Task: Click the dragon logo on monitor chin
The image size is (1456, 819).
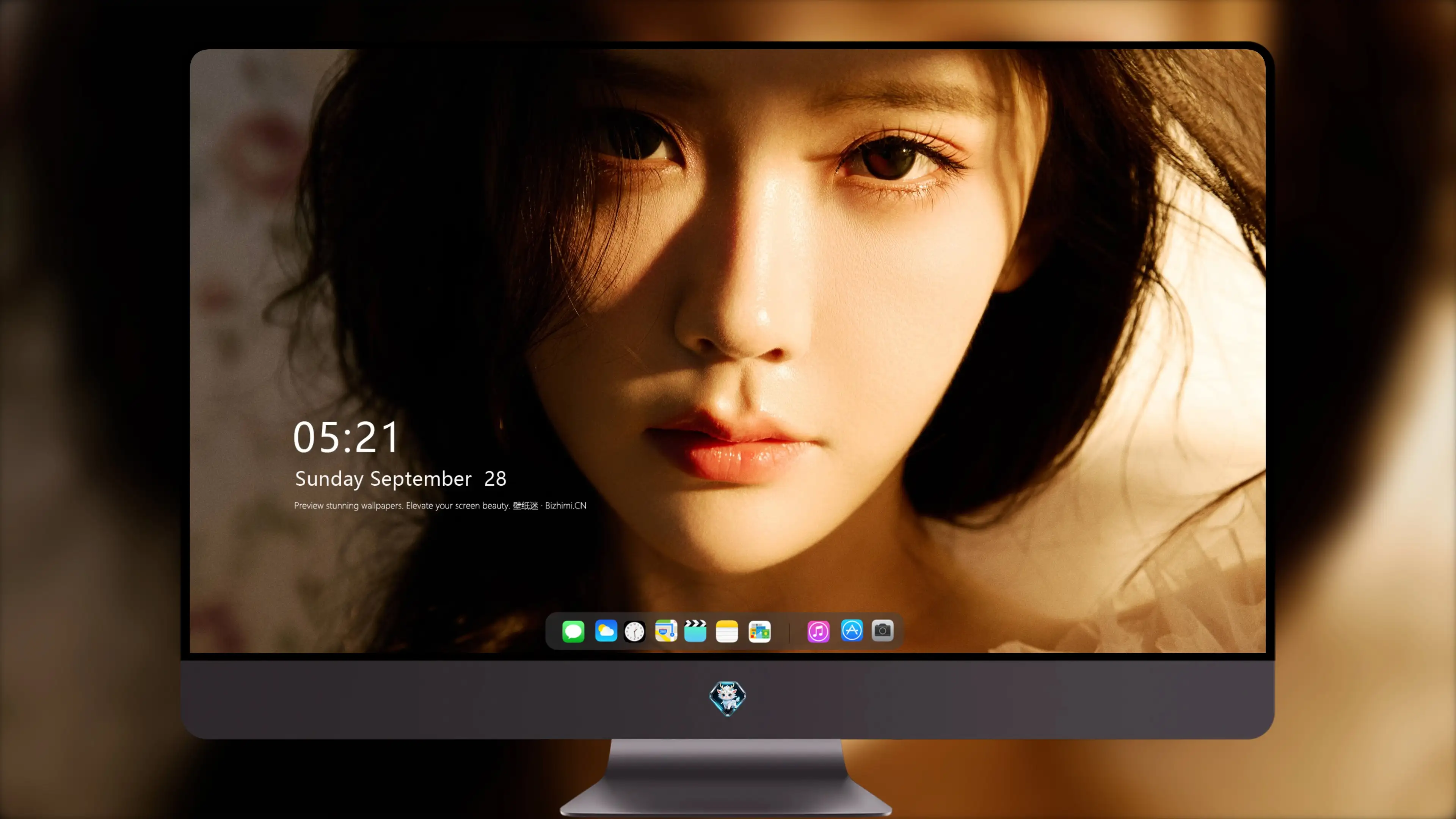Action: click(728, 698)
